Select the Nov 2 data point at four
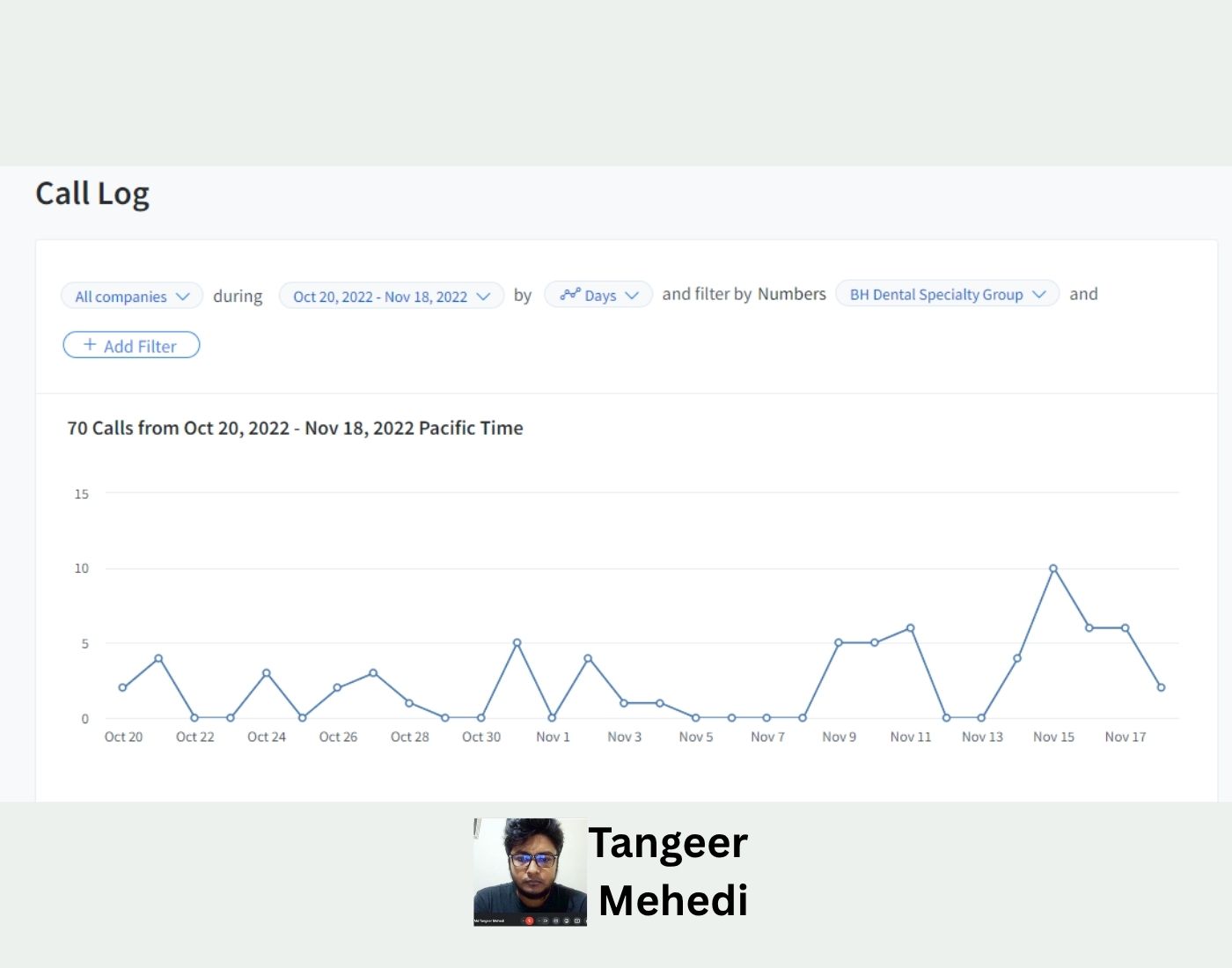The image size is (1232, 968). [588, 658]
